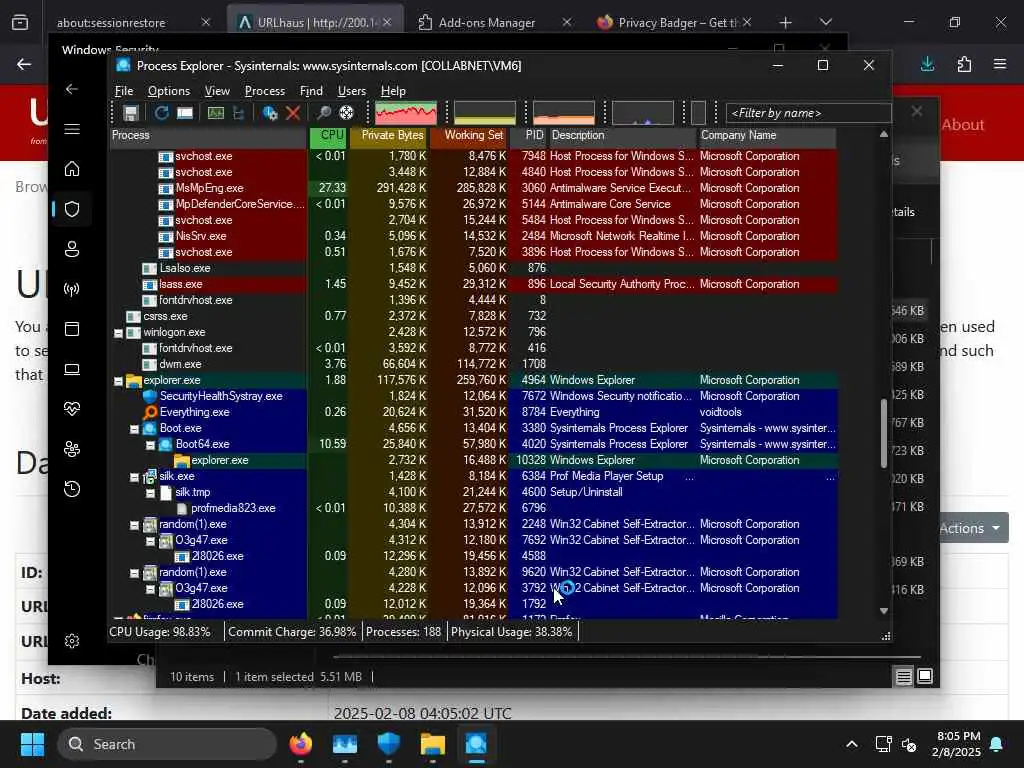Select the lsass.exe process row
1024x768 pixels.
pyautogui.click(x=473, y=284)
